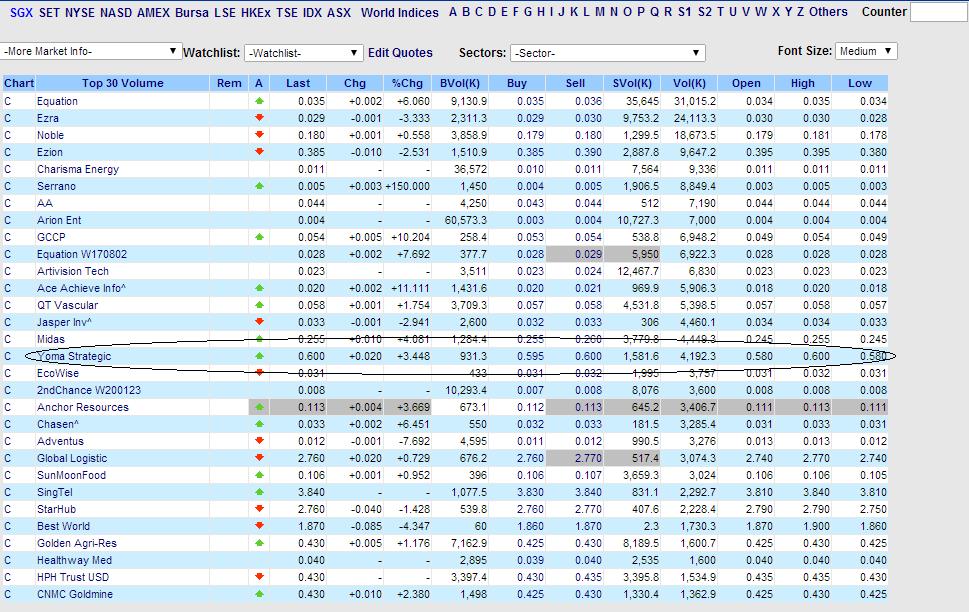
Task: Filter counters by S1 link
Action: [685, 12]
